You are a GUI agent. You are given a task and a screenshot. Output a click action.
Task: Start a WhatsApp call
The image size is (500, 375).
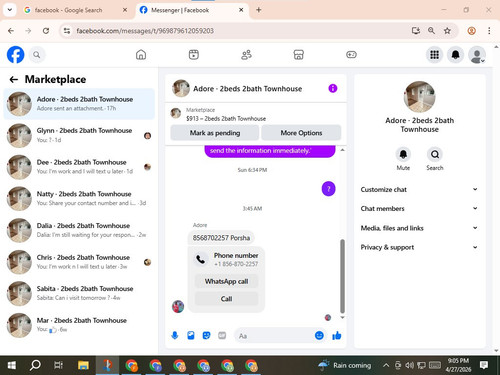click(226, 281)
